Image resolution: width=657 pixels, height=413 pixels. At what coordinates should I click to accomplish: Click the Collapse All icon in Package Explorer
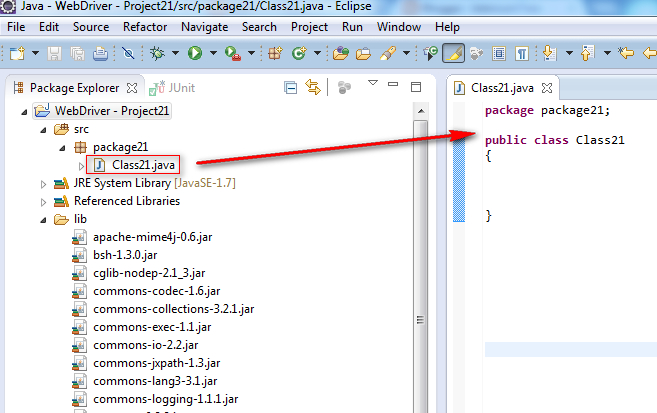click(290, 88)
